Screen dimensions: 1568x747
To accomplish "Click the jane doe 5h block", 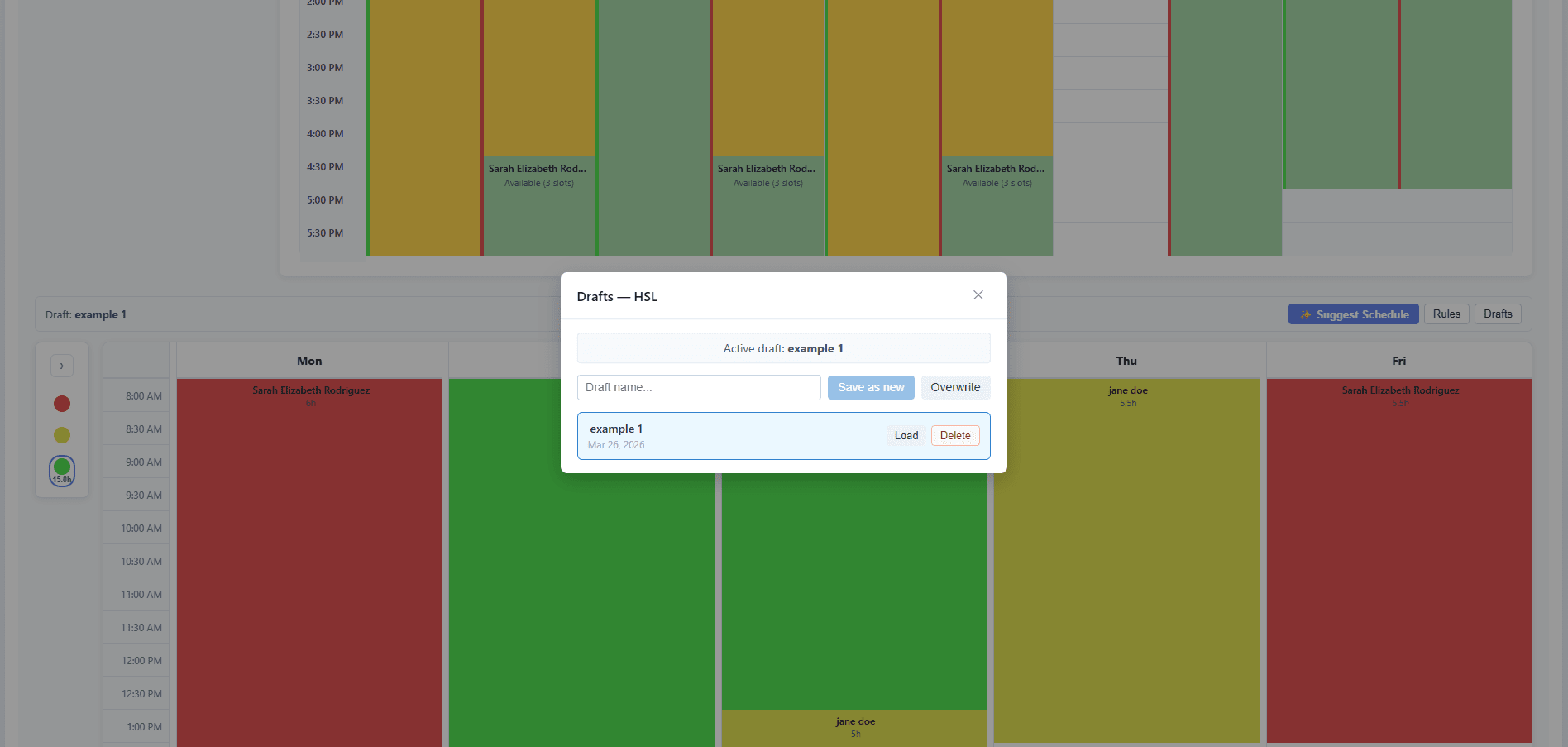I will point(854,728).
